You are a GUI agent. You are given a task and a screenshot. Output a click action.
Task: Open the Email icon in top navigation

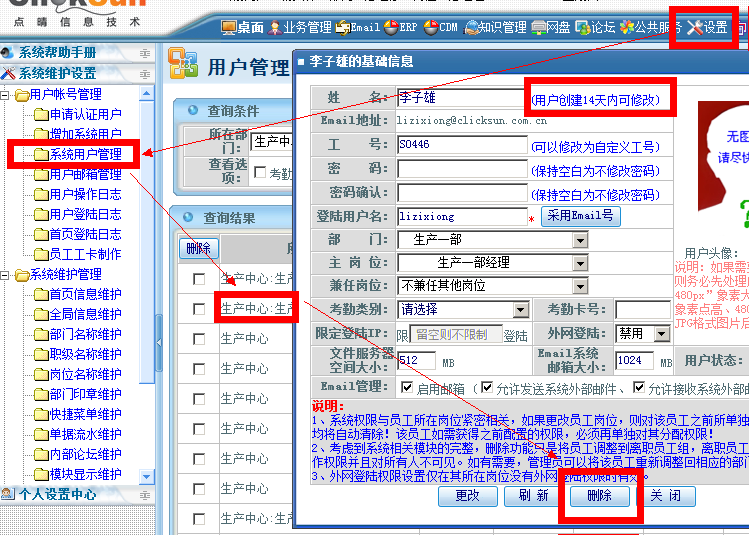pyautogui.click(x=358, y=28)
